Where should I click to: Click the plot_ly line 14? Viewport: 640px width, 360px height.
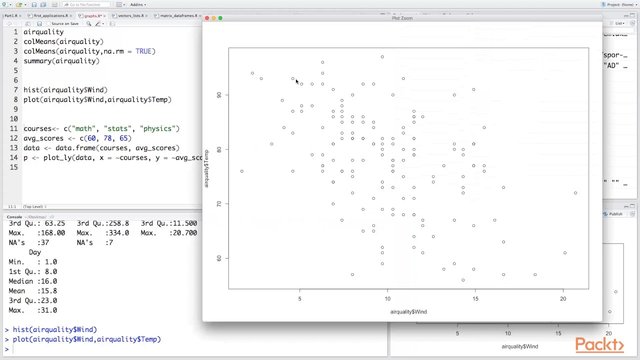113,158
